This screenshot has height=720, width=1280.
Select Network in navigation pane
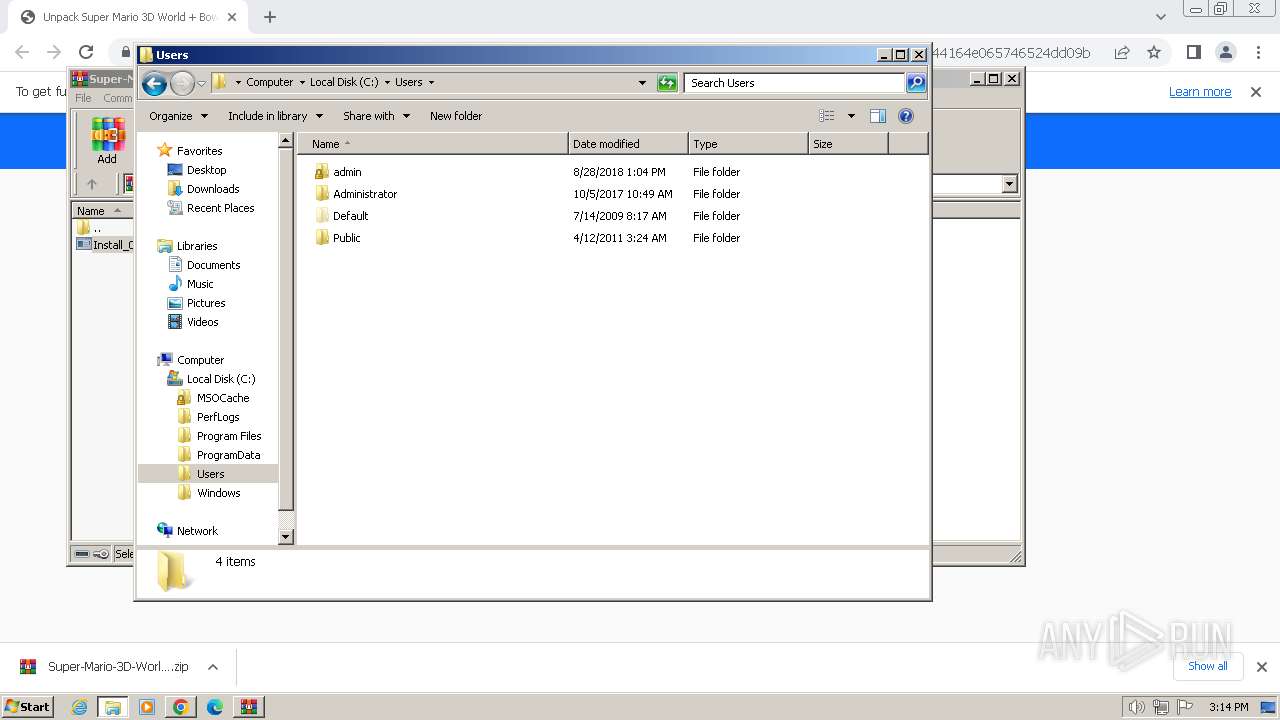coord(197,531)
